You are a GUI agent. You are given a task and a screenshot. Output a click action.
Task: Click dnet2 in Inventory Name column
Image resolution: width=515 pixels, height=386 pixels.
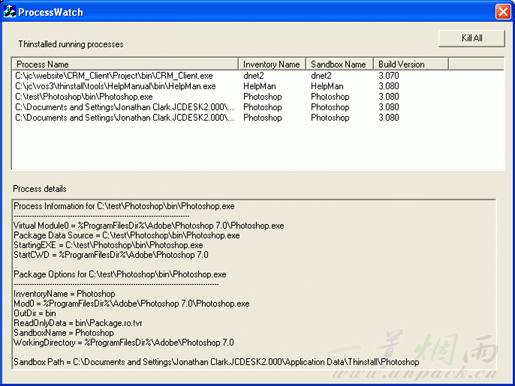254,76
